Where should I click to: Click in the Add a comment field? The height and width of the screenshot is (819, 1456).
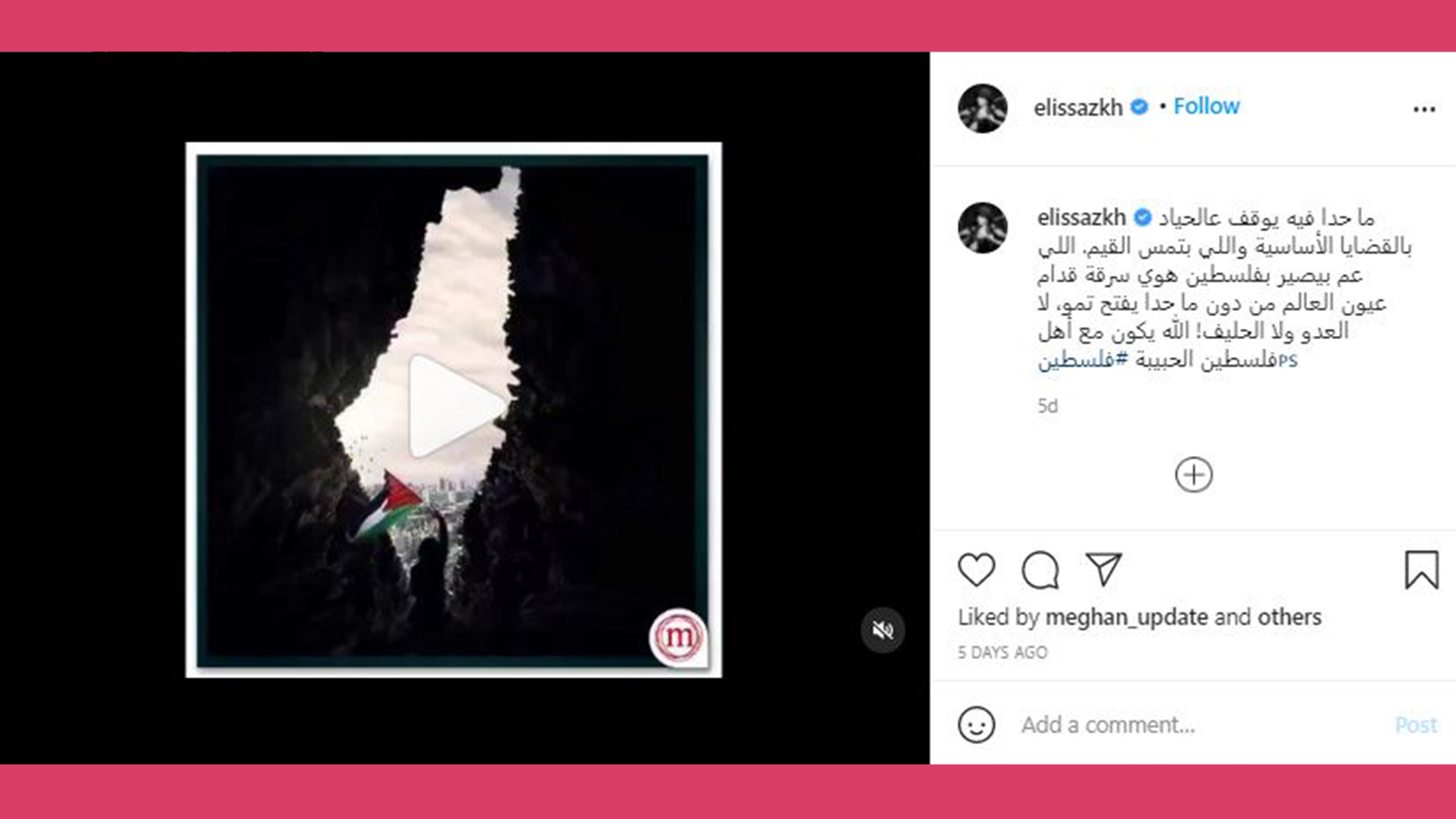(1198, 725)
